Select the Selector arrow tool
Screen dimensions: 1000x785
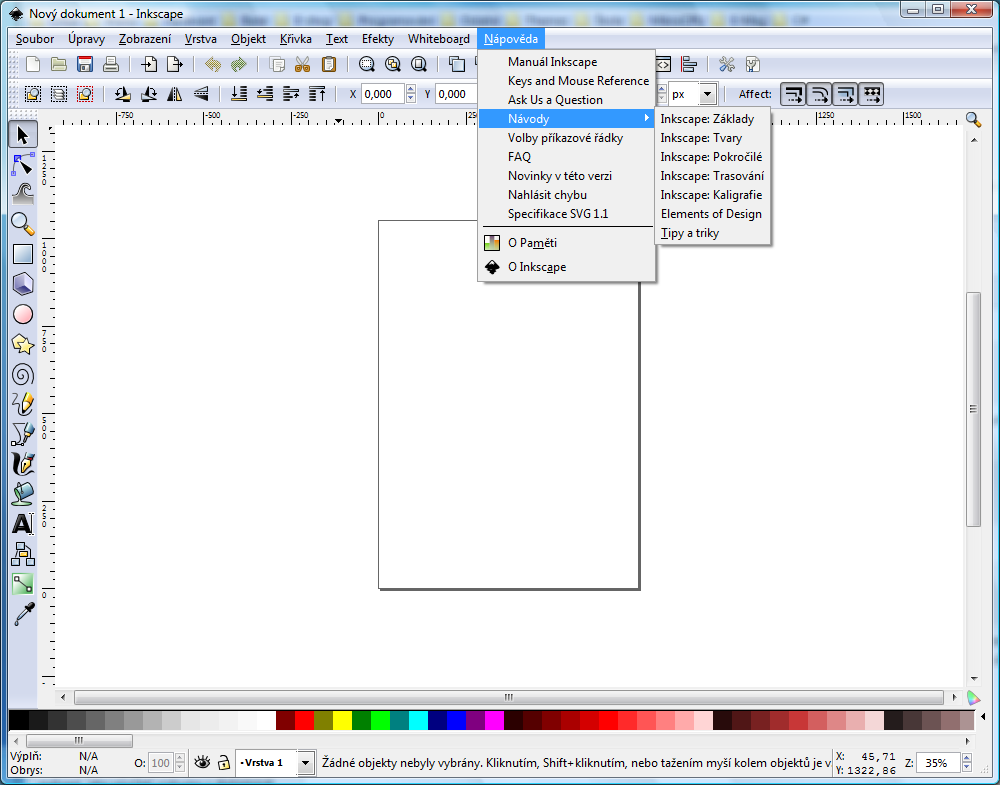click(23, 135)
